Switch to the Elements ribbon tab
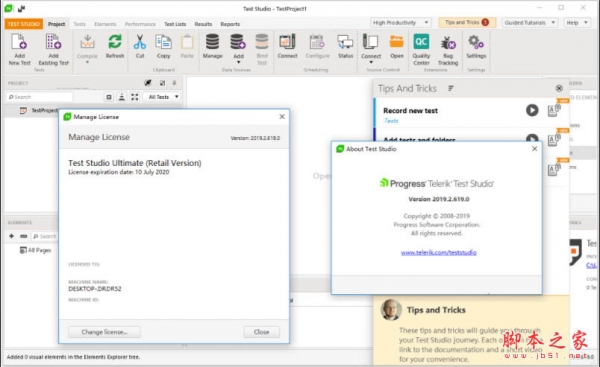This screenshot has width=600, height=367. tap(105, 24)
